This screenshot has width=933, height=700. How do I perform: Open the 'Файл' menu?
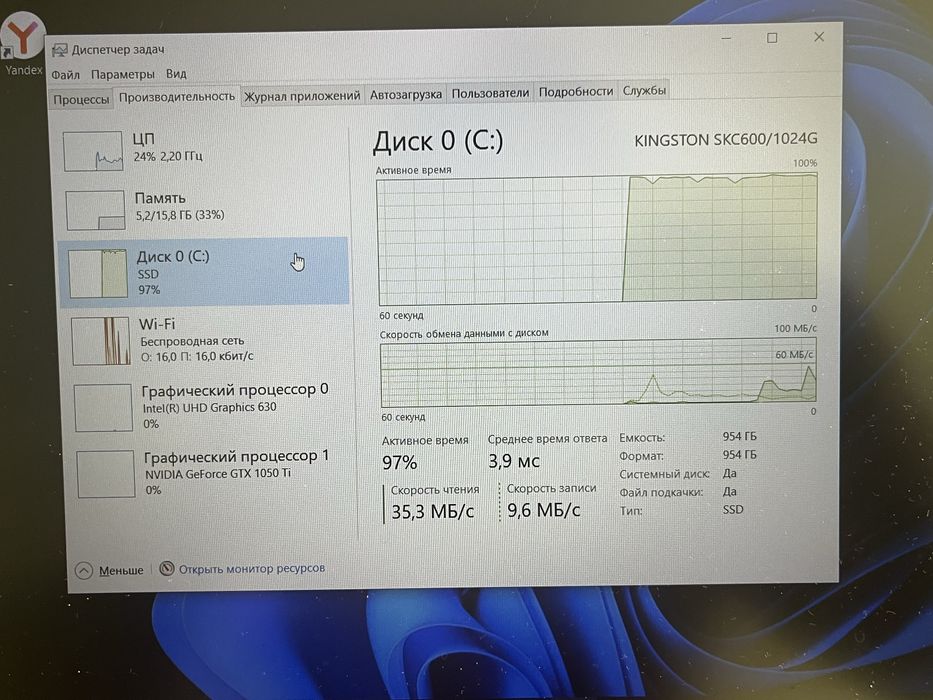[65, 74]
